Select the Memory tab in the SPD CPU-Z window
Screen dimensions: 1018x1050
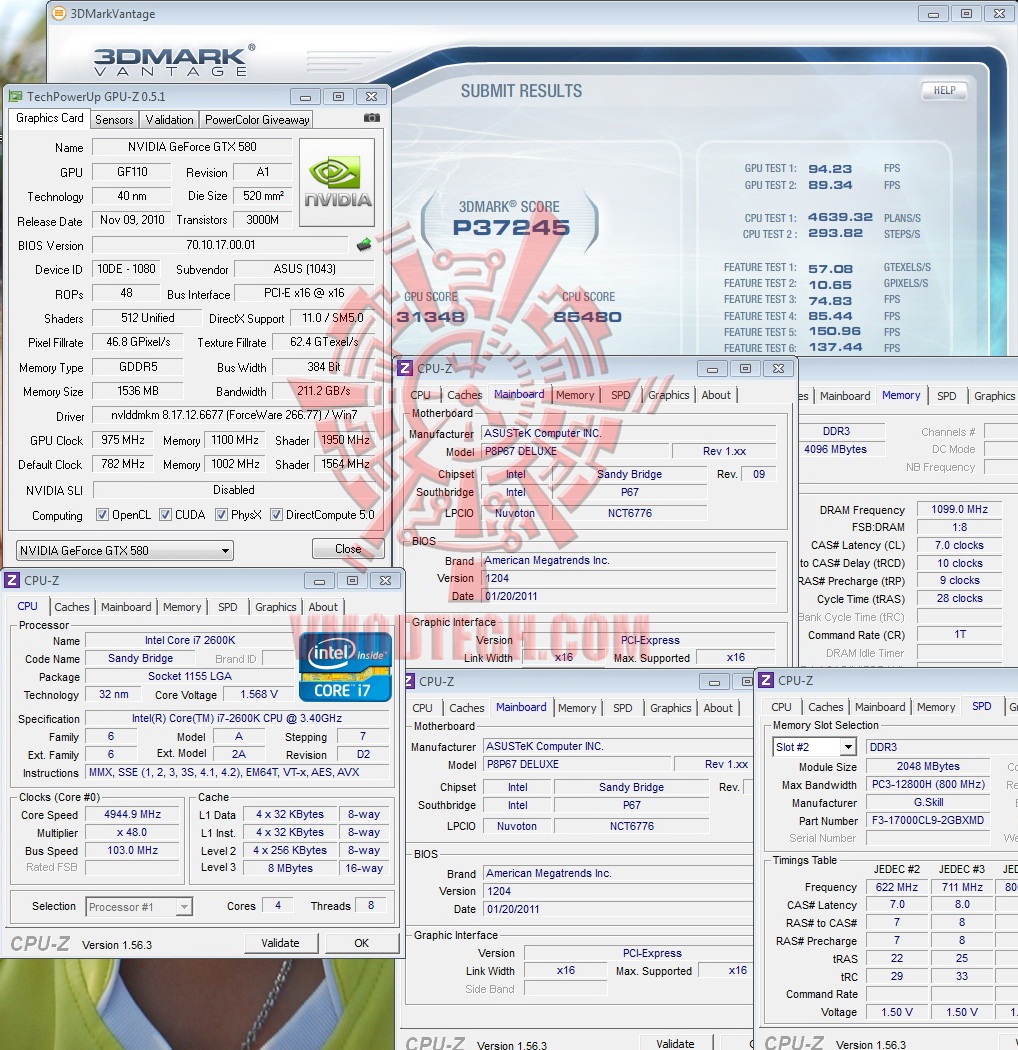coord(936,707)
